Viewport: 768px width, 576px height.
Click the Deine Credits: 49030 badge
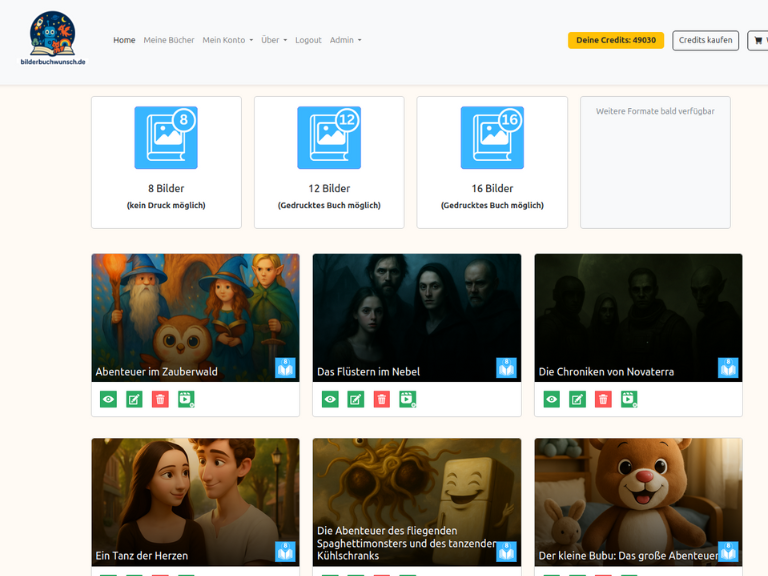coord(616,40)
